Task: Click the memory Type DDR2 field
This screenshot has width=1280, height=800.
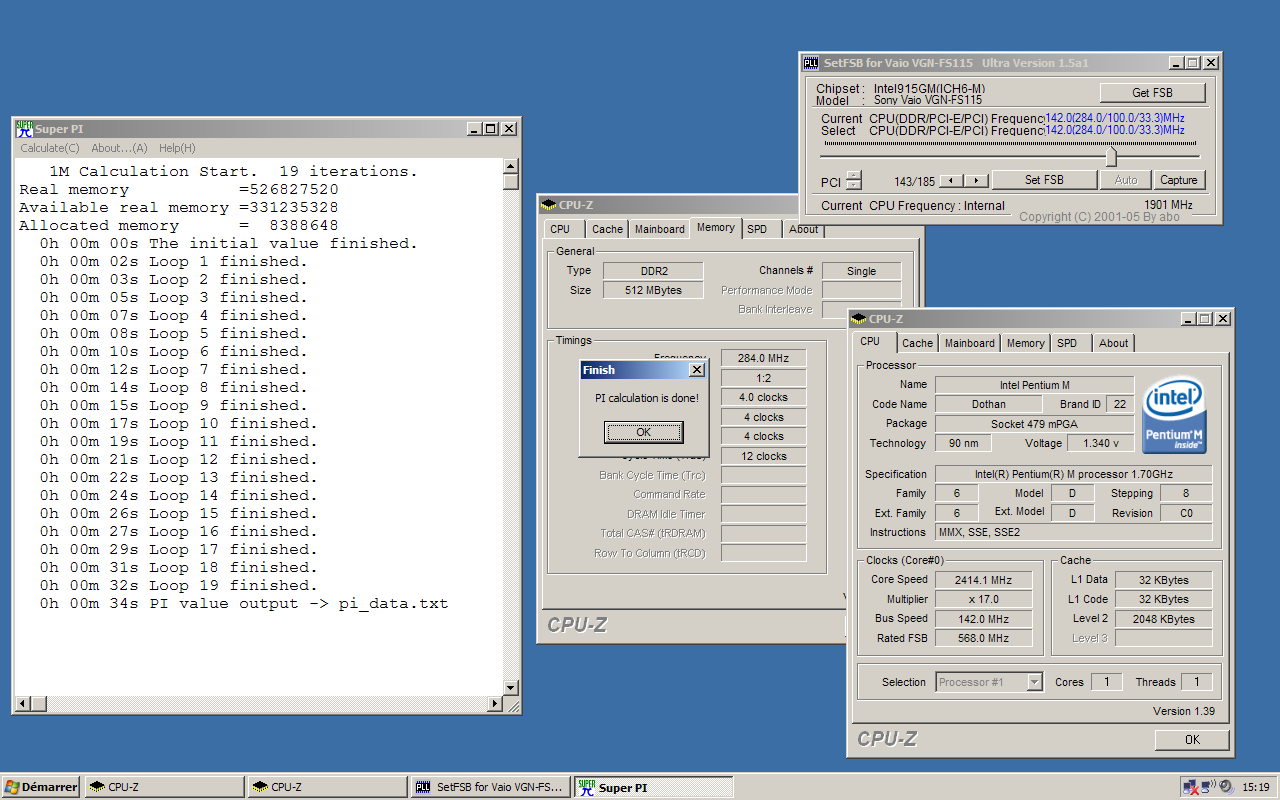Action: [x=653, y=271]
